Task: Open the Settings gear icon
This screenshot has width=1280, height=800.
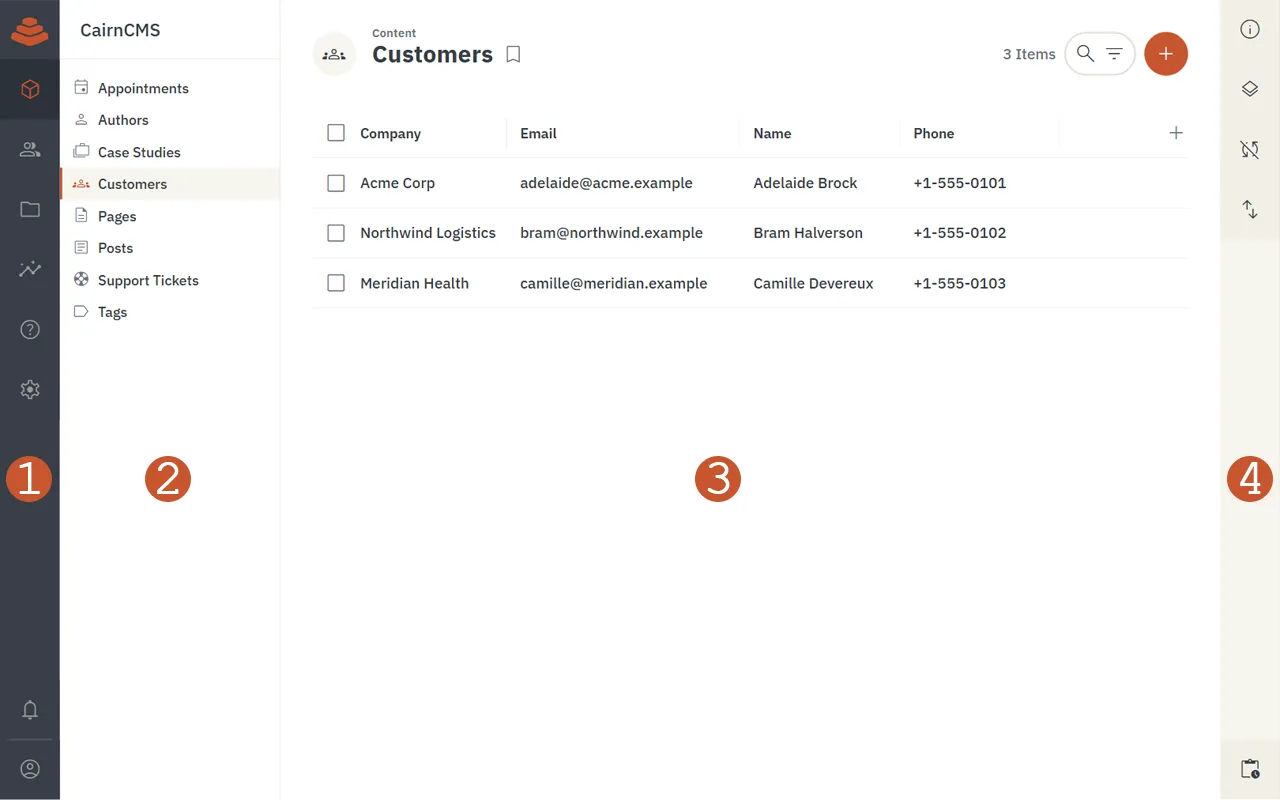Action: tap(30, 390)
